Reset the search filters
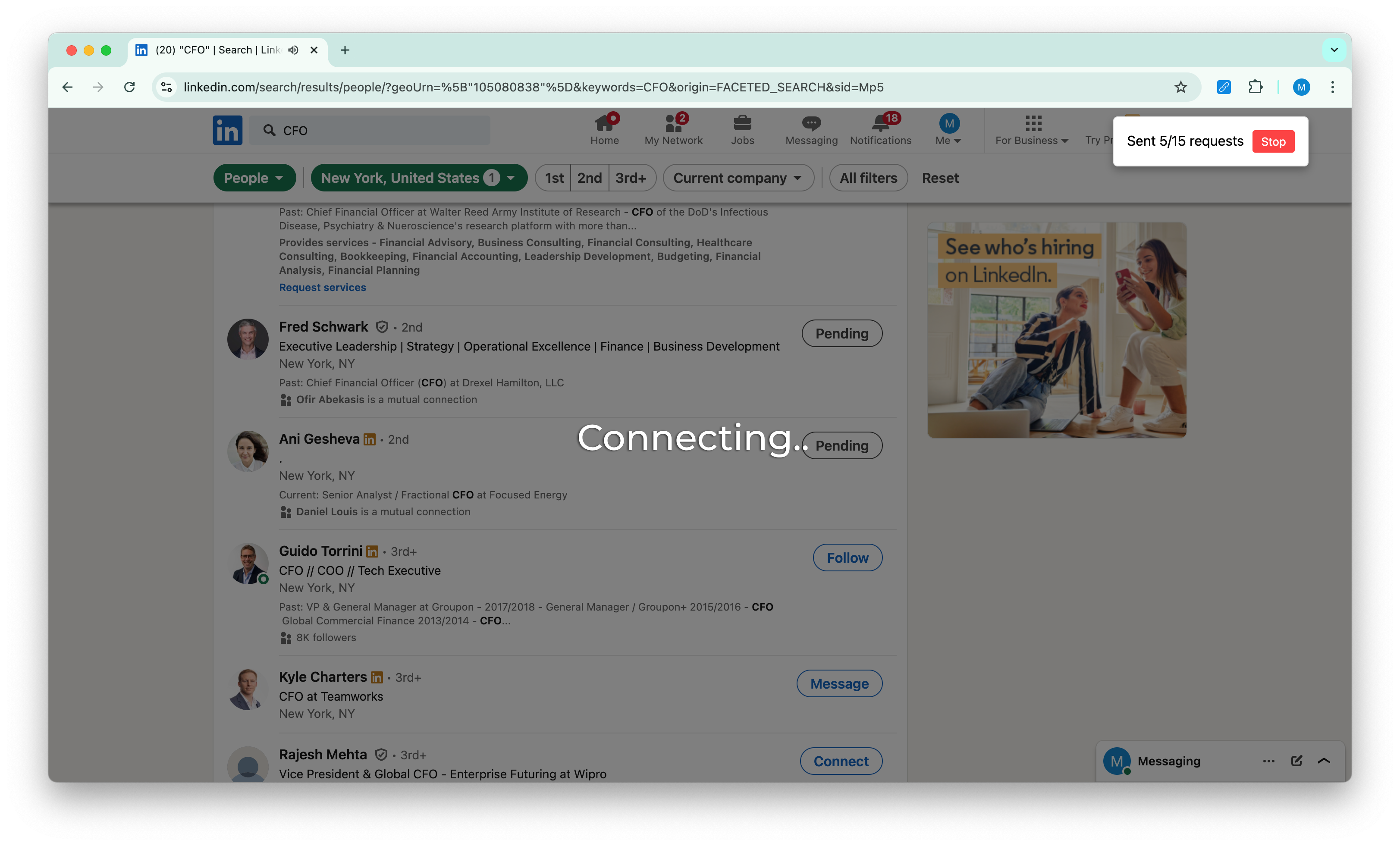The width and height of the screenshot is (1400, 846). 940,178
